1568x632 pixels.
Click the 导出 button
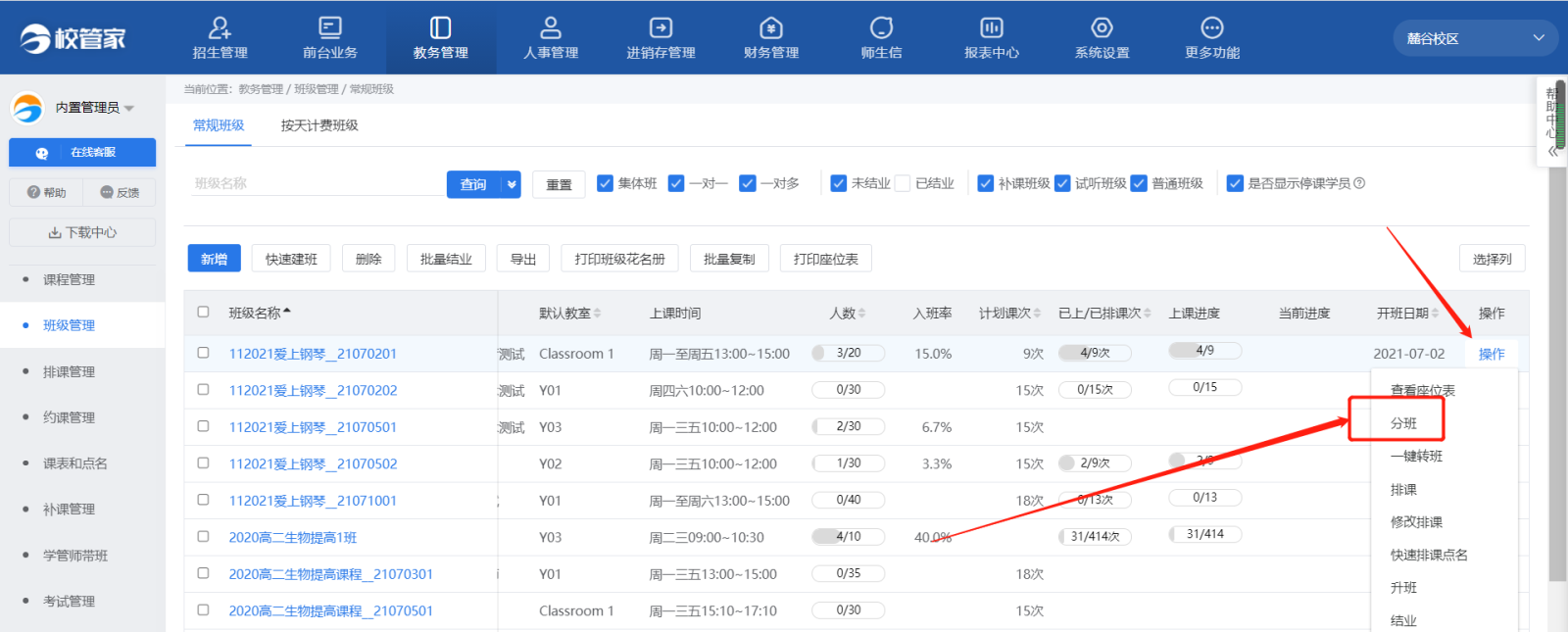pyautogui.click(x=523, y=259)
